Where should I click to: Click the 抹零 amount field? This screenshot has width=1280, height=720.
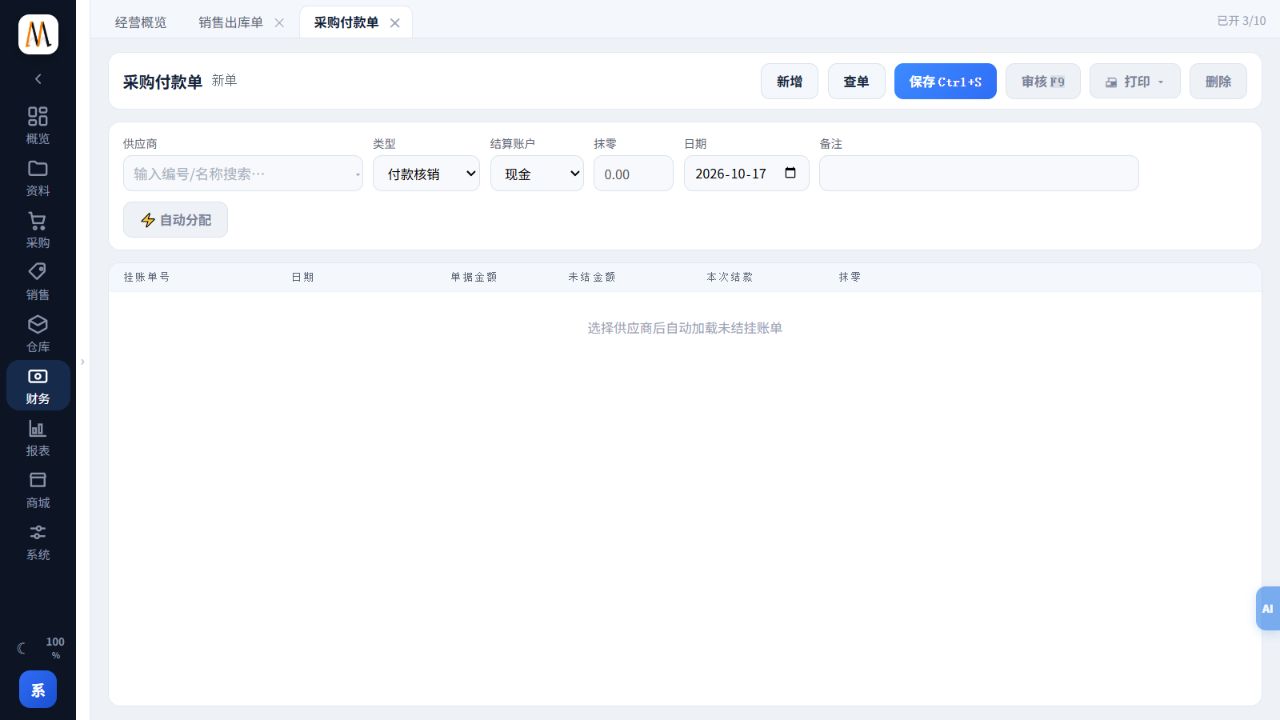pyautogui.click(x=634, y=173)
